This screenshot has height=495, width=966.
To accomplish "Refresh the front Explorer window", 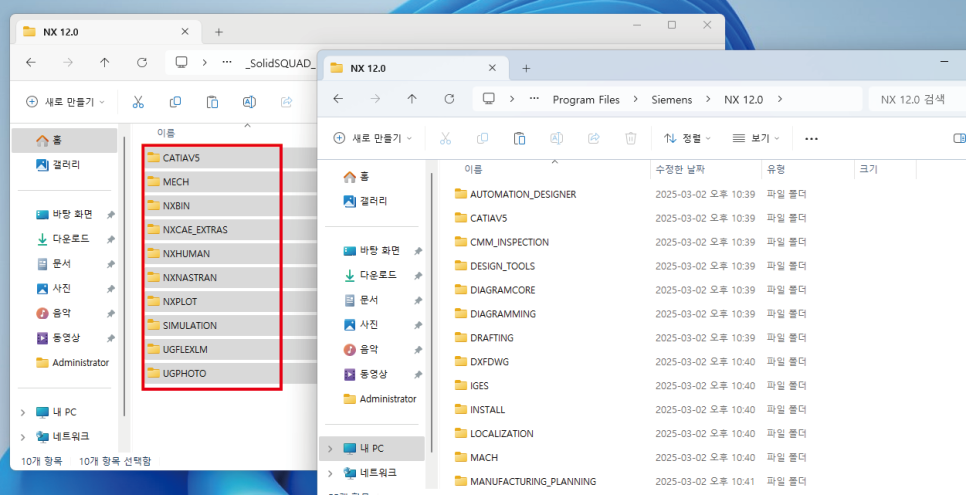I will (x=449, y=99).
